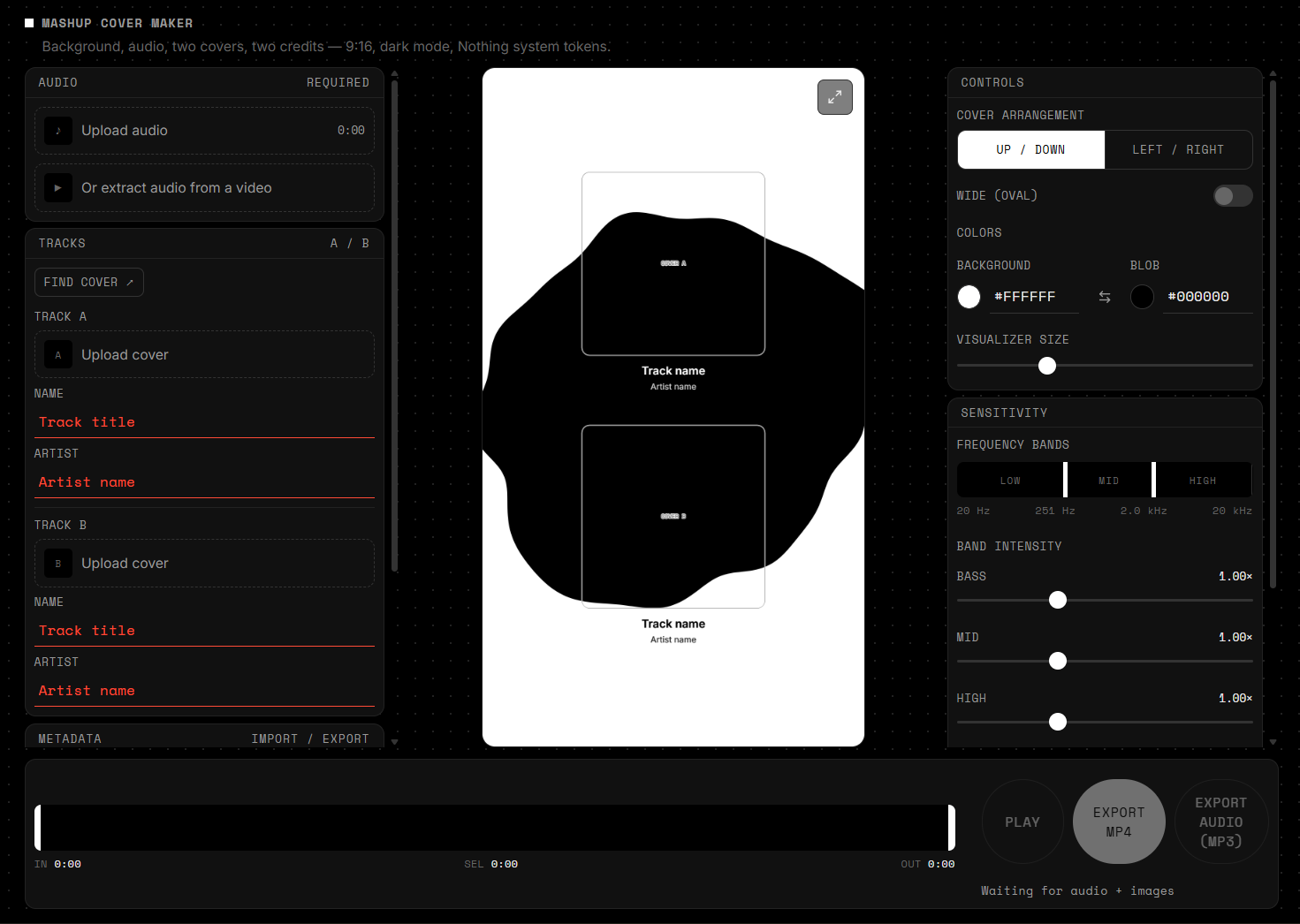Viewport: 1300px width, 924px height.
Task: Click the Track A cover placeholder icon
Action: [58, 355]
